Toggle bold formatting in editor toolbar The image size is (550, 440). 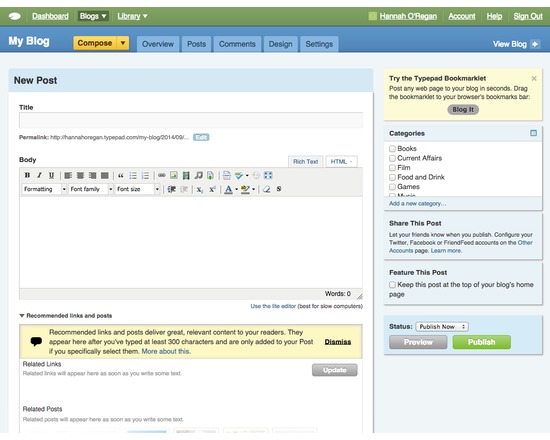tap(27, 175)
